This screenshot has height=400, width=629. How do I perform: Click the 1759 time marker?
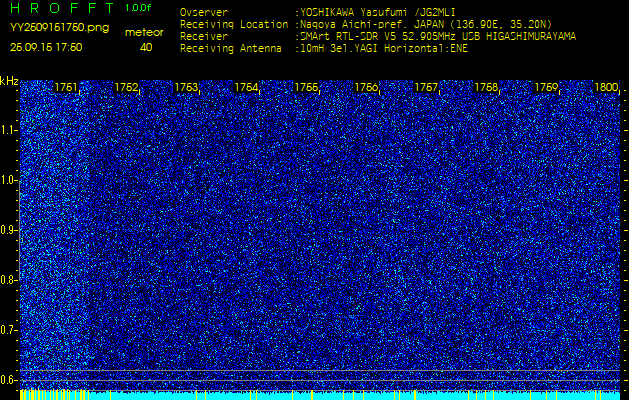(547, 87)
